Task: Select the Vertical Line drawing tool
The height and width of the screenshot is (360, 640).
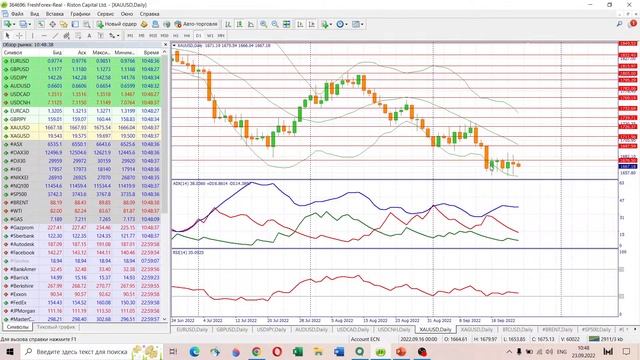Action: (32, 36)
